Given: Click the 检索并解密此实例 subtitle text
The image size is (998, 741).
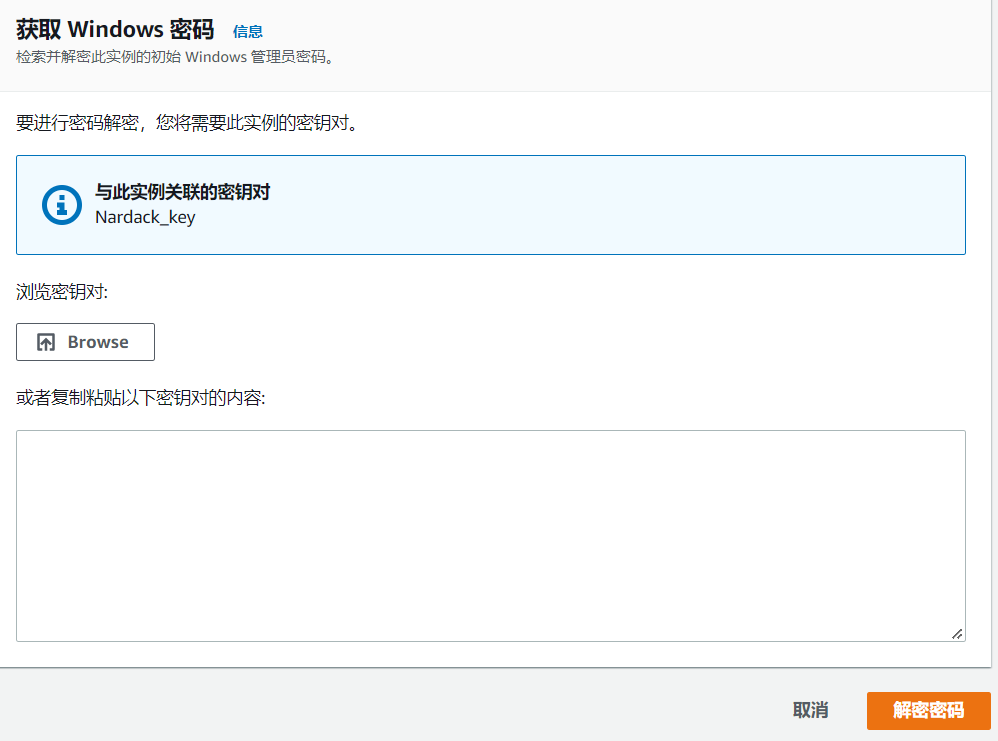Looking at the screenshot, I should [175, 57].
